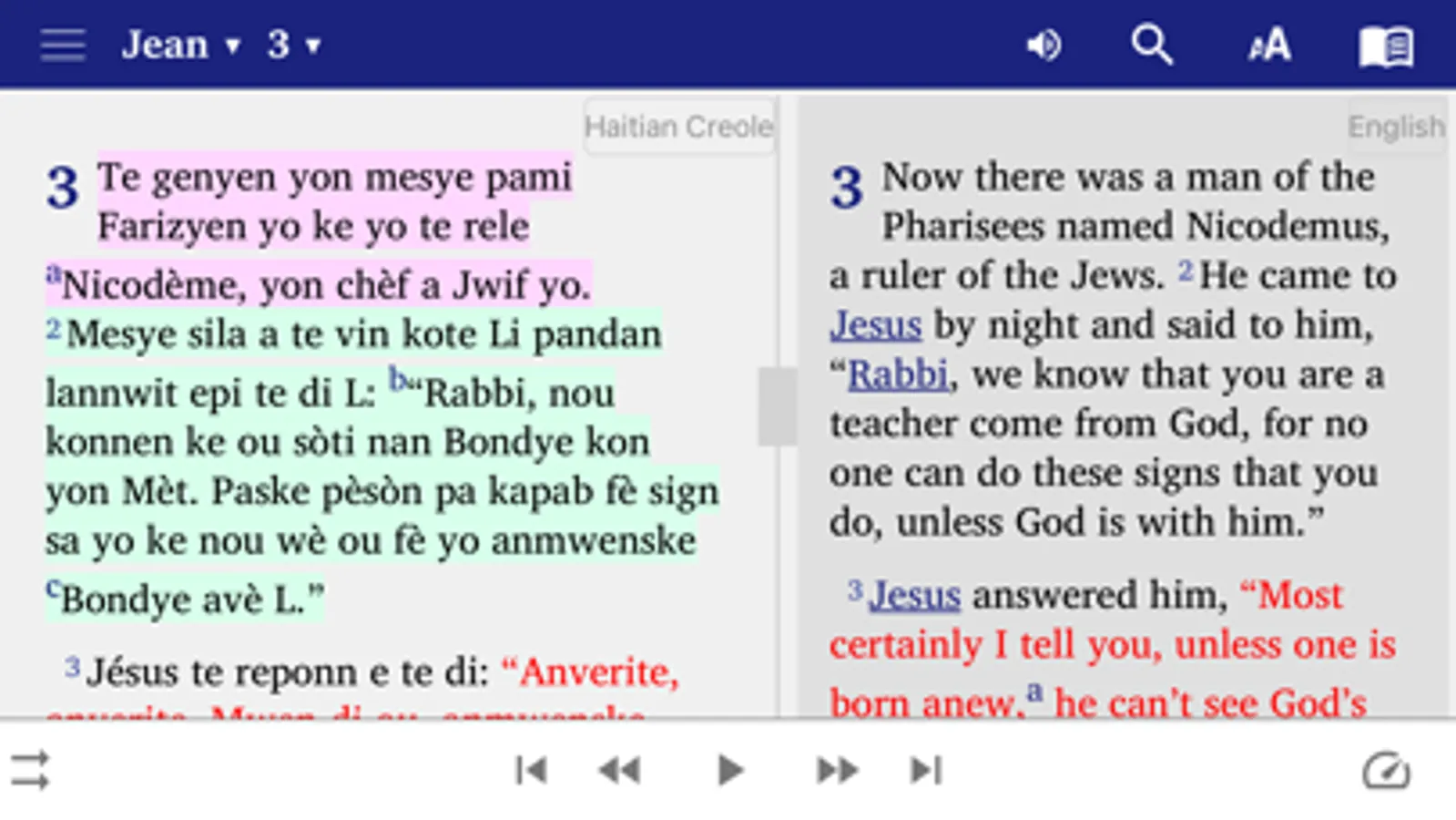Open the chapter 3 selector dropdown

click(294, 45)
